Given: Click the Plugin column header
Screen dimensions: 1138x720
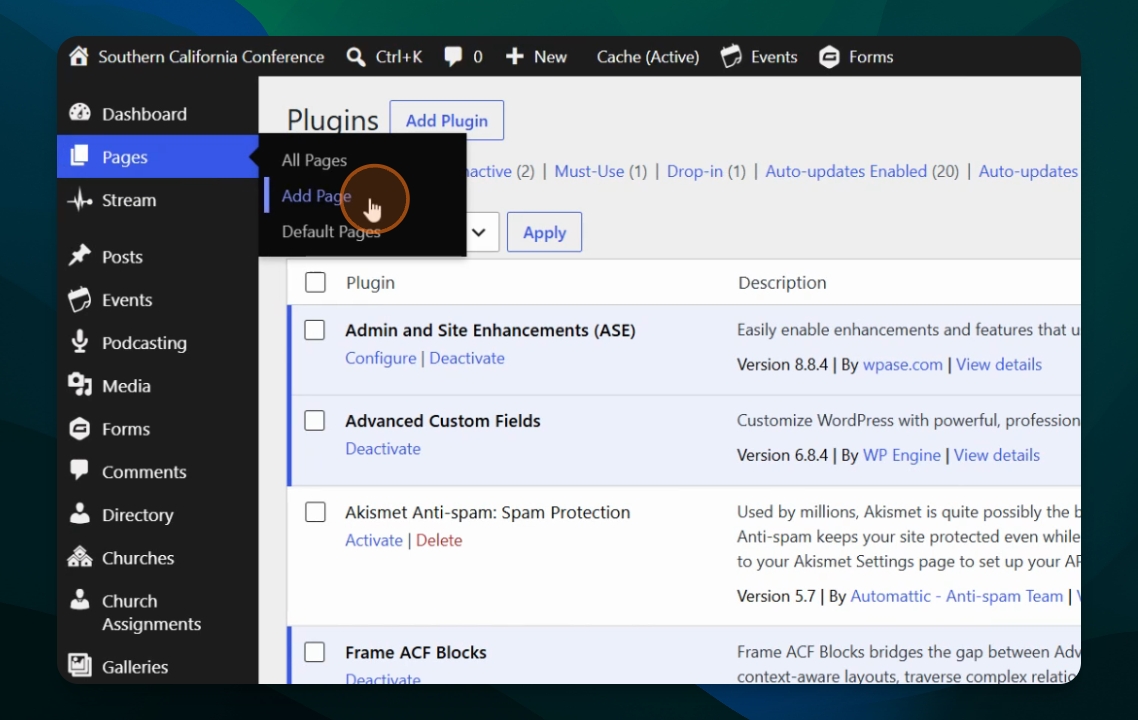Looking at the screenshot, I should tap(370, 283).
